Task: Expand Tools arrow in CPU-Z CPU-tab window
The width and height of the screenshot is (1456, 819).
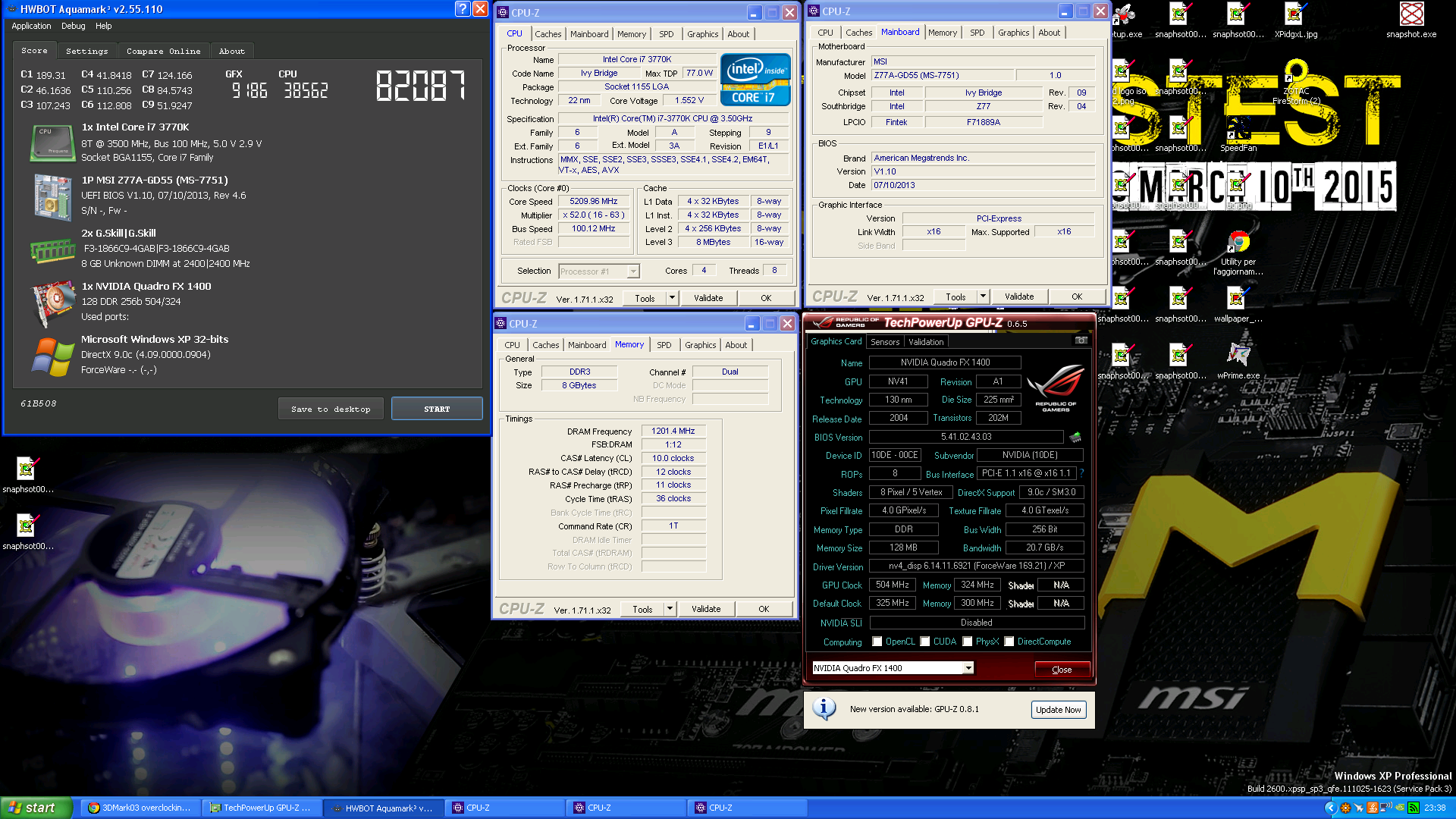Action: 672,298
